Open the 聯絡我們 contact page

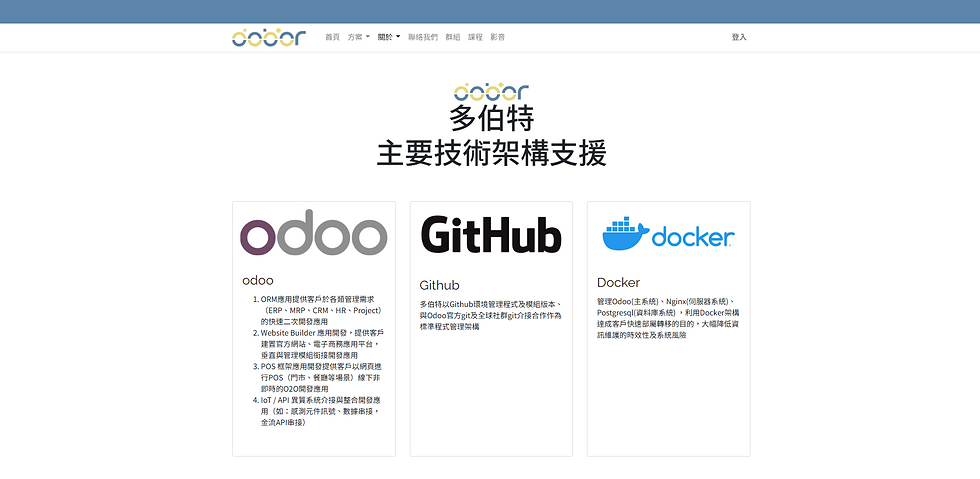tap(423, 38)
